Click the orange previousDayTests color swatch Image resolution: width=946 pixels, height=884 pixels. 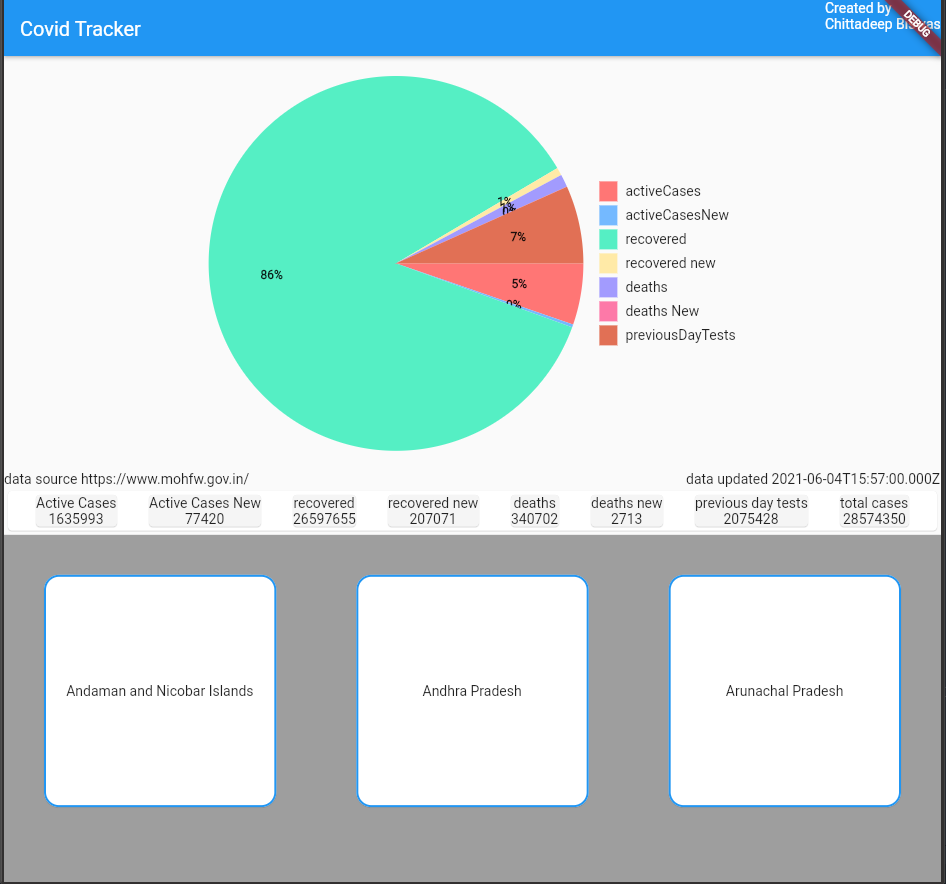[608, 335]
